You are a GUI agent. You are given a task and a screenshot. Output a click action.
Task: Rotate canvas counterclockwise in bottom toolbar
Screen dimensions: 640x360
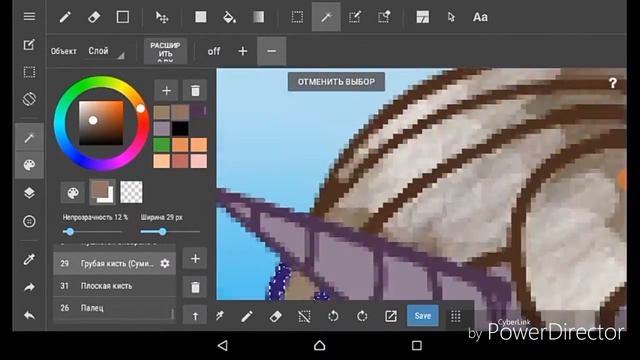(333, 316)
